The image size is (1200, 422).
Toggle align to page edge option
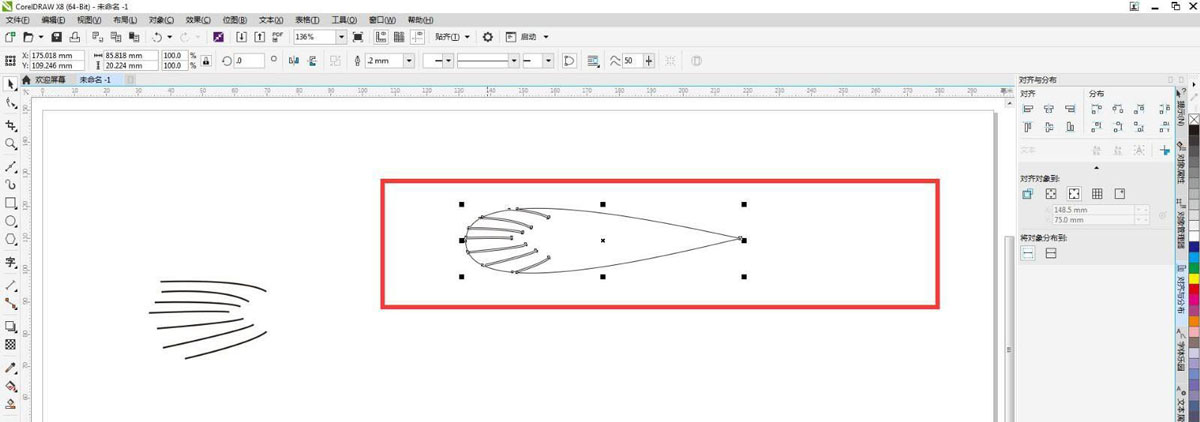click(x=1051, y=194)
